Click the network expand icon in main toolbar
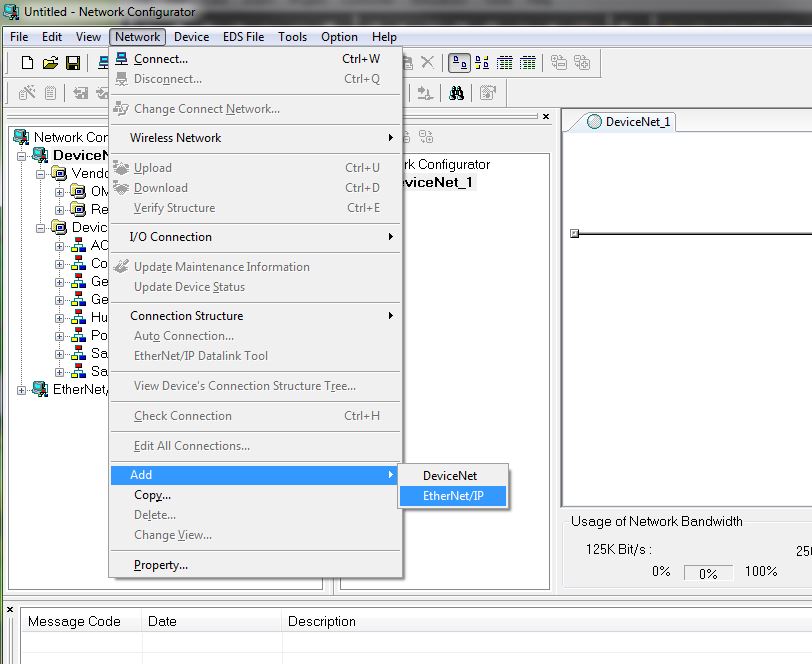The width and height of the screenshot is (812, 664). [582, 62]
